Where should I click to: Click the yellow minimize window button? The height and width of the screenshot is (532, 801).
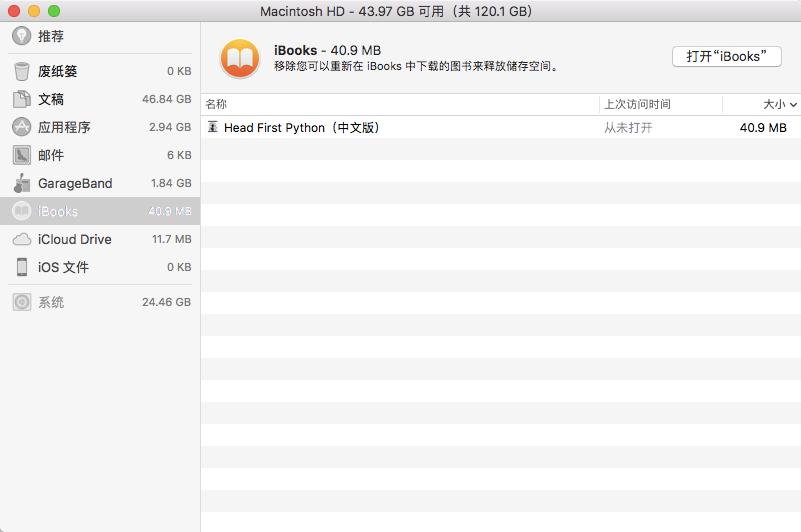[34, 11]
